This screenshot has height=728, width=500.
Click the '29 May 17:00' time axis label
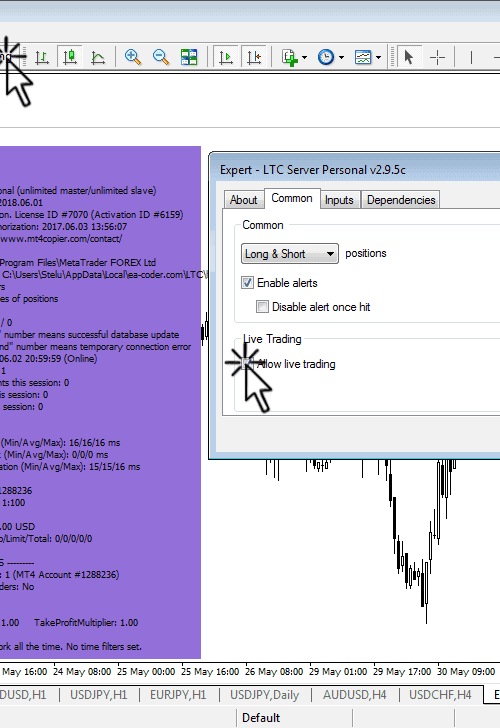pyautogui.click(x=402, y=672)
